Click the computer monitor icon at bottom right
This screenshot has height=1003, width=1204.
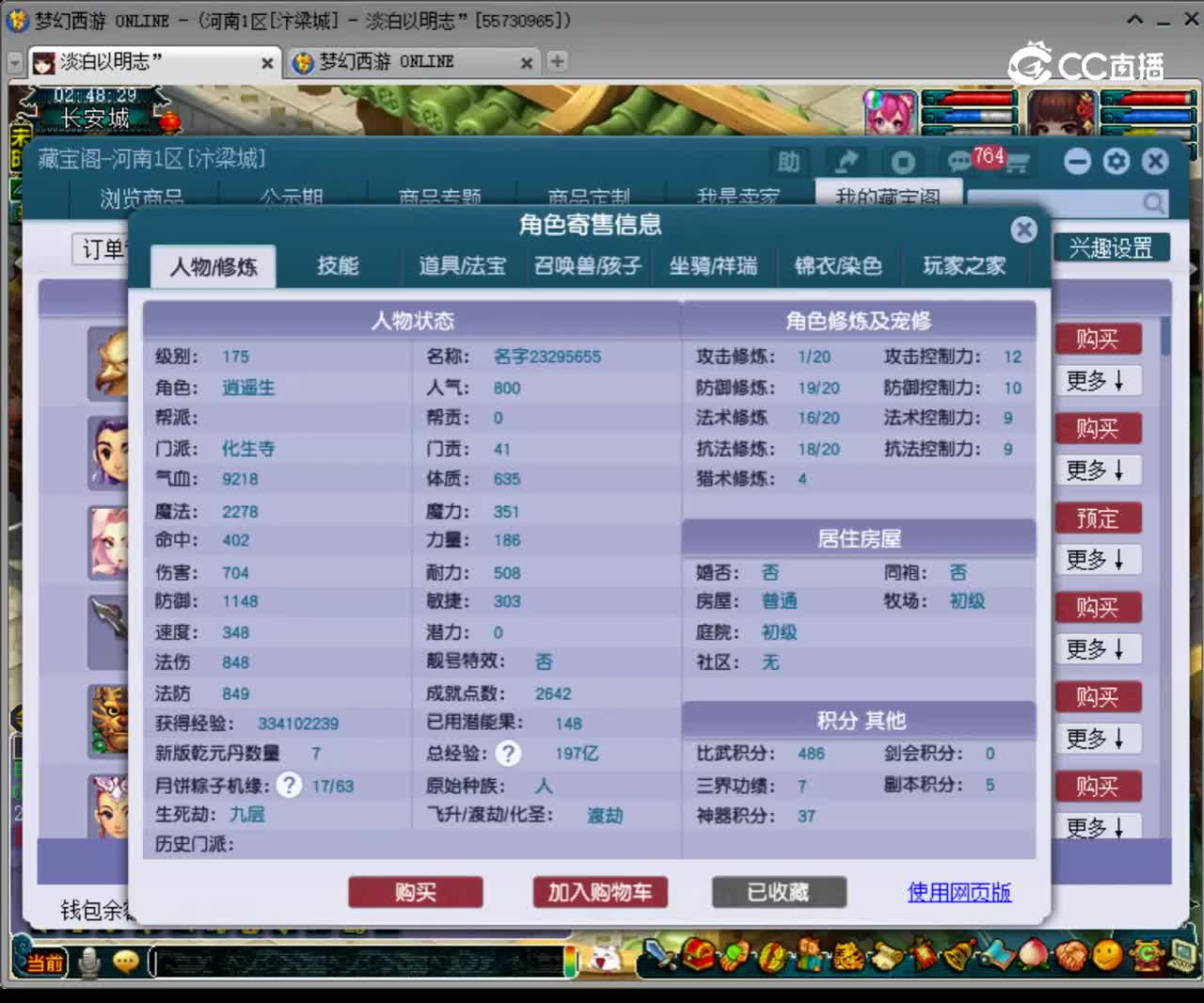coord(1181,956)
